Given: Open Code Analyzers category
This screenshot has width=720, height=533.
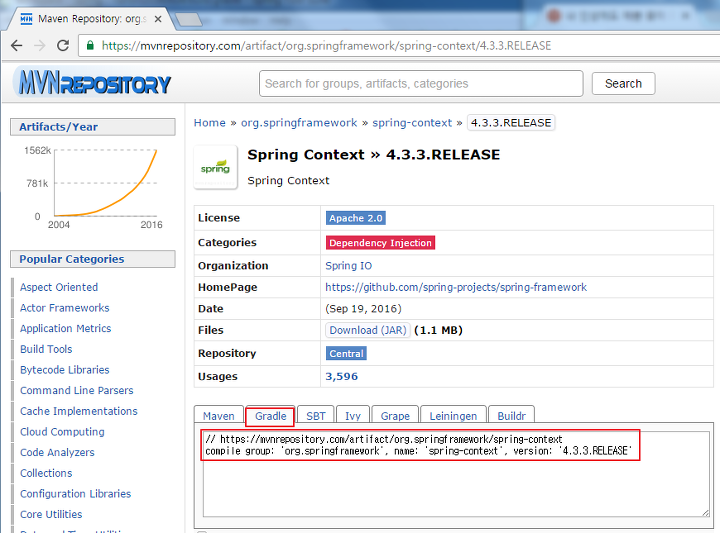Looking at the screenshot, I should pyautogui.click(x=57, y=453).
